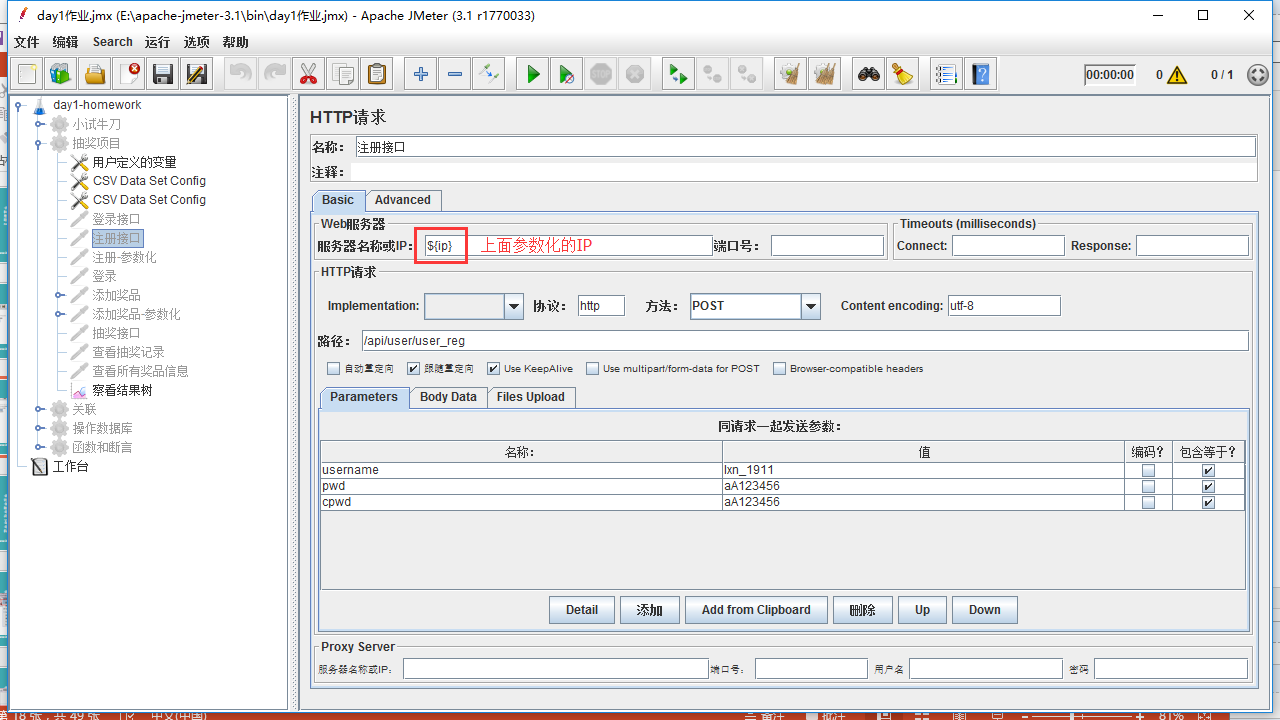Open the Implementation dropdown
Screen dimensions: 1280x720
(x=514, y=306)
